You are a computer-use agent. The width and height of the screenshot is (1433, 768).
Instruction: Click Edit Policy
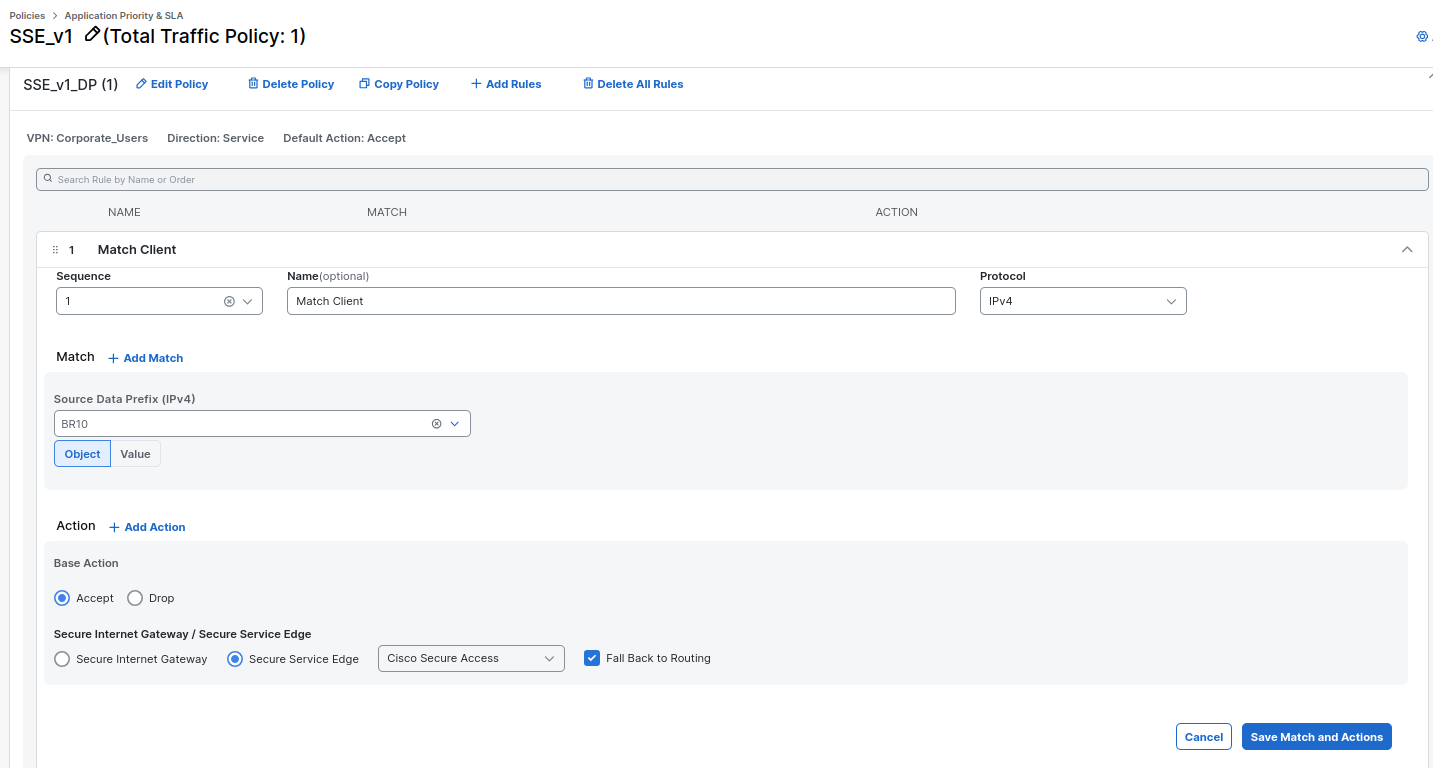click(x=171, y=84)
